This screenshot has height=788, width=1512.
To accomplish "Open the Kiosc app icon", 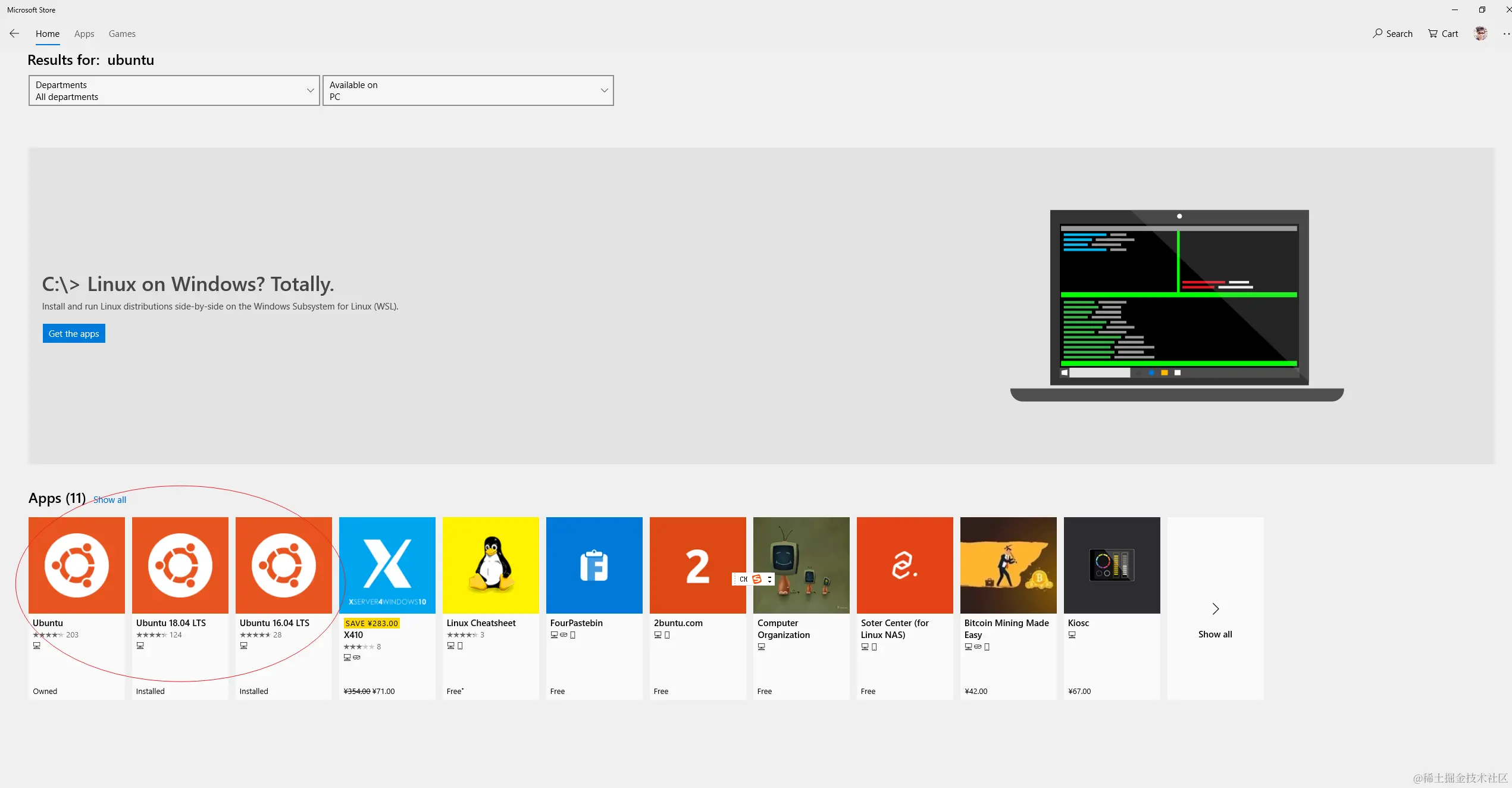I will click(x=1112, y=565).
